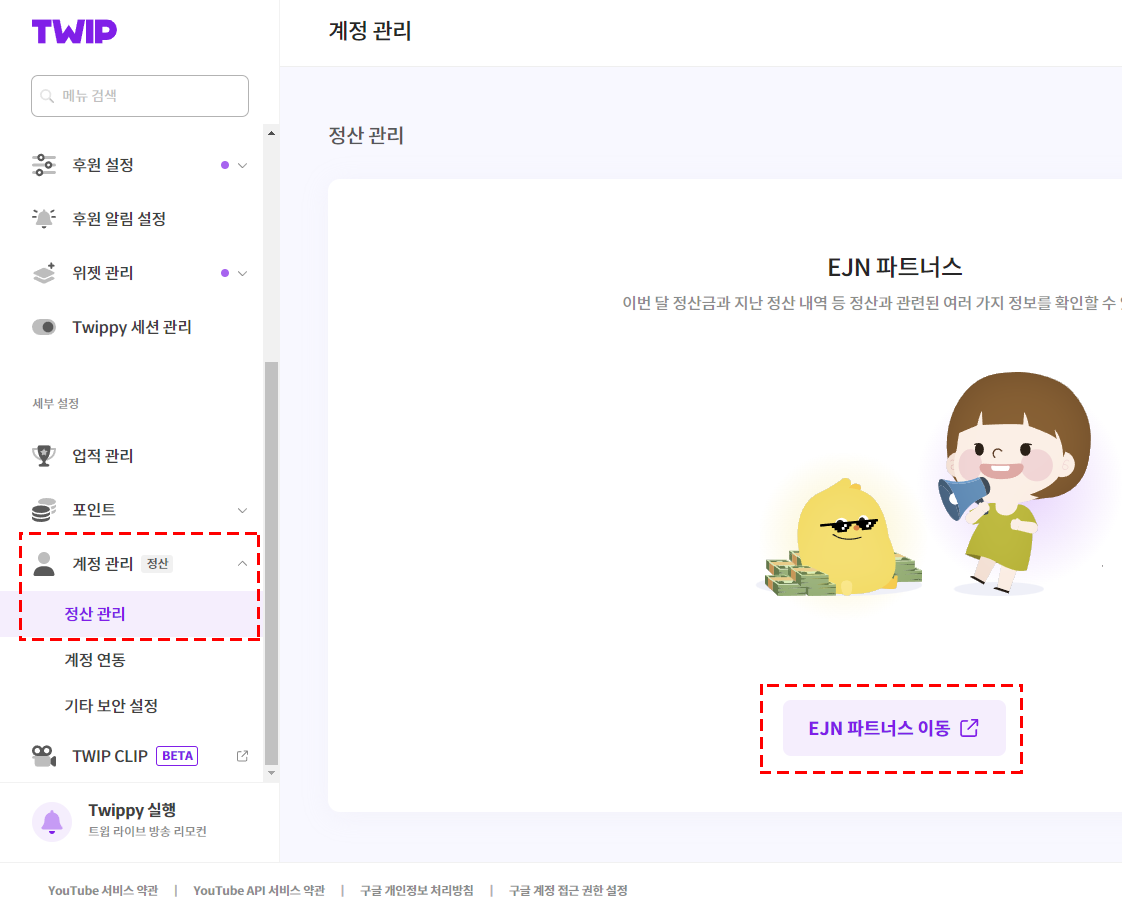Click the sidebar scrollbar thumb
Image resolution: width=1122 pixels, height=918 pixels.
(271, 563)
